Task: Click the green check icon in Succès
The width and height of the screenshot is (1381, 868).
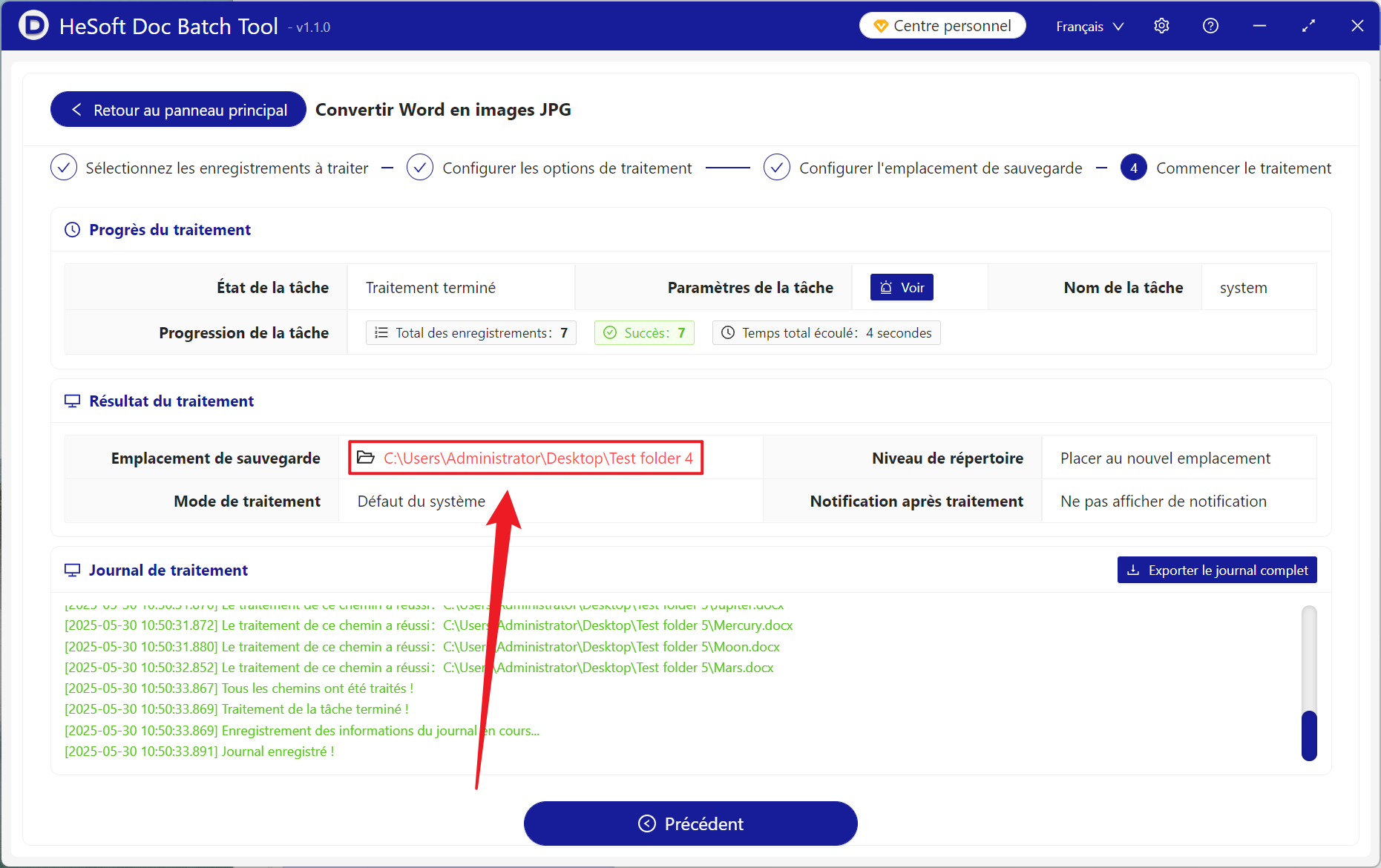Action: point(610,333)
